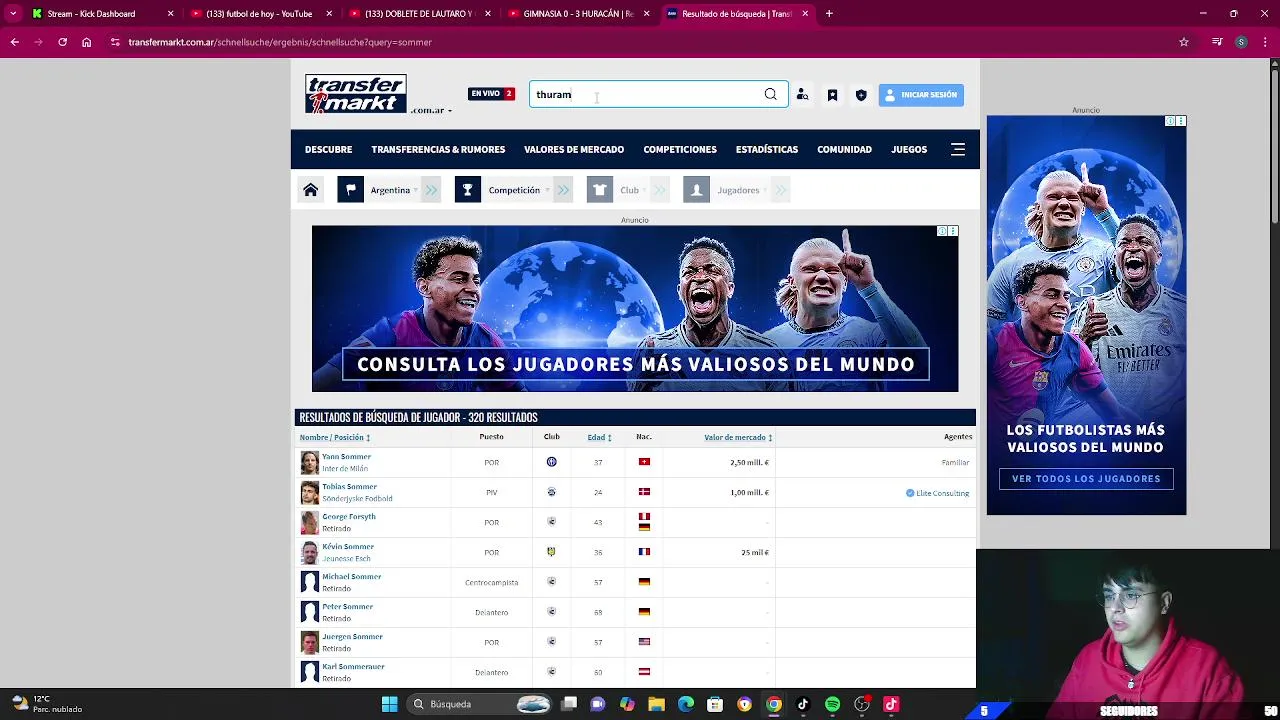Open Juergen Sommer player link
Image resolution: width=1280 pixels, height=720 pixels.
pos(352,636)
